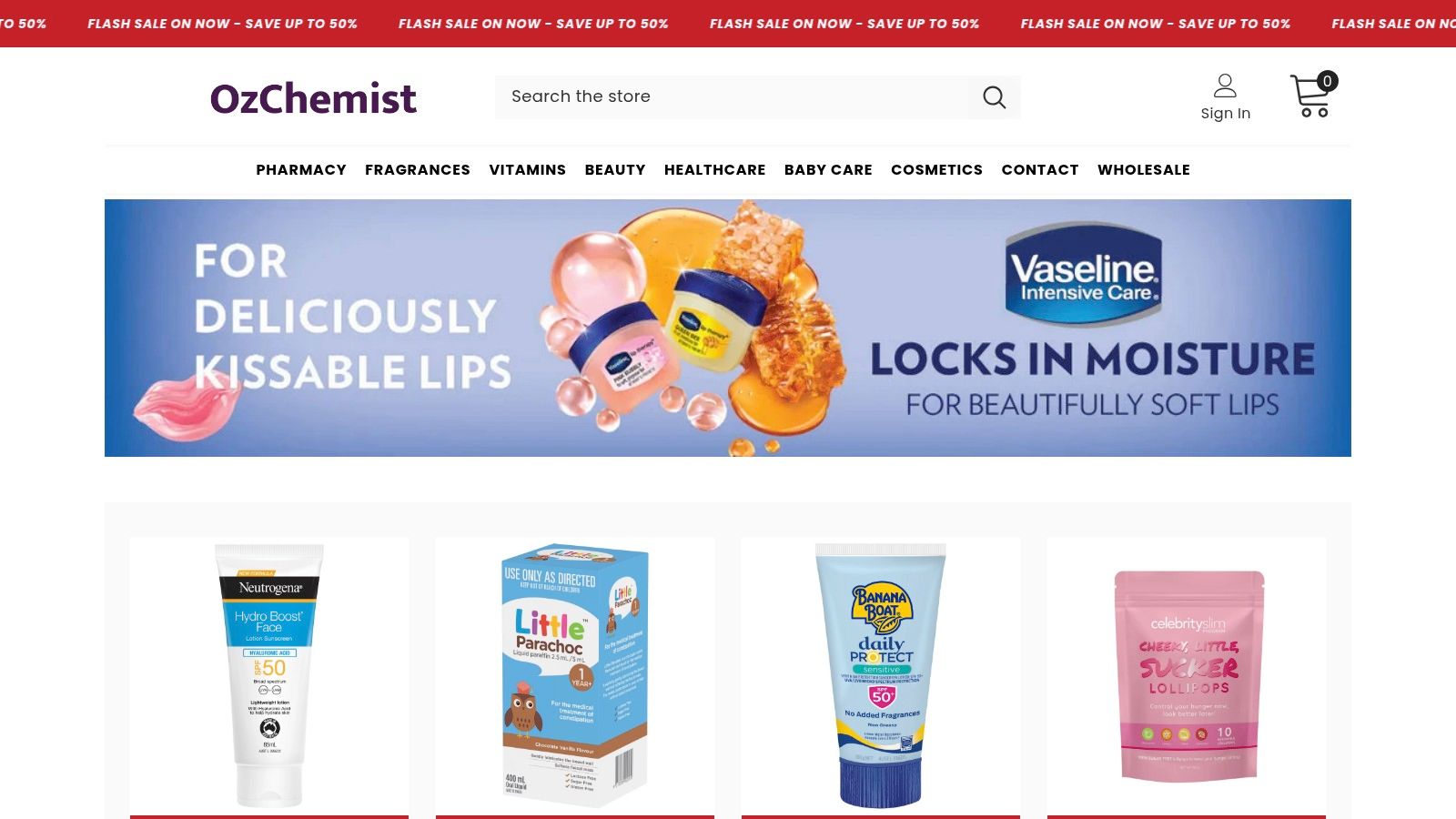The image size is (1456, 819).
Task: Click the search magnifier icon
Action: (994, 97)
